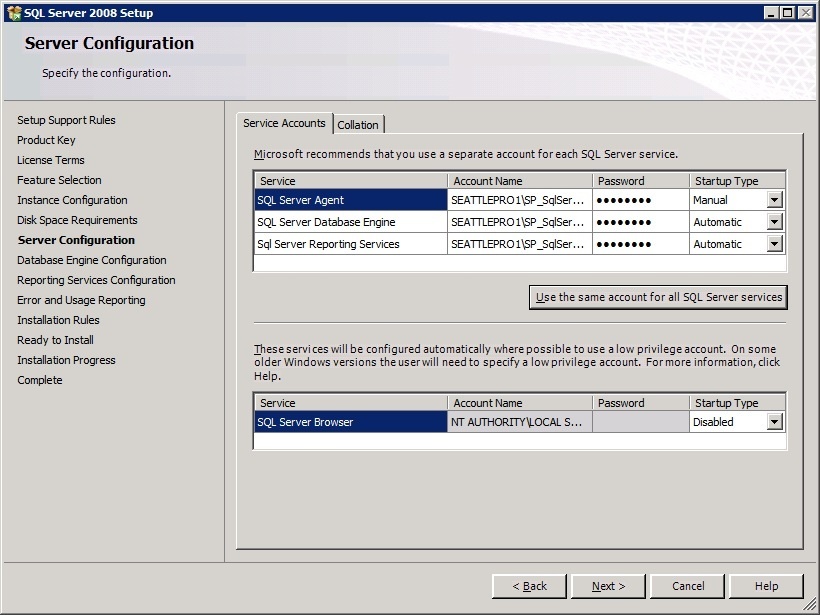Viewport: 820px width, 615px height.
Task: Click the Disk Space Requirements step
Action: point(77,220)
